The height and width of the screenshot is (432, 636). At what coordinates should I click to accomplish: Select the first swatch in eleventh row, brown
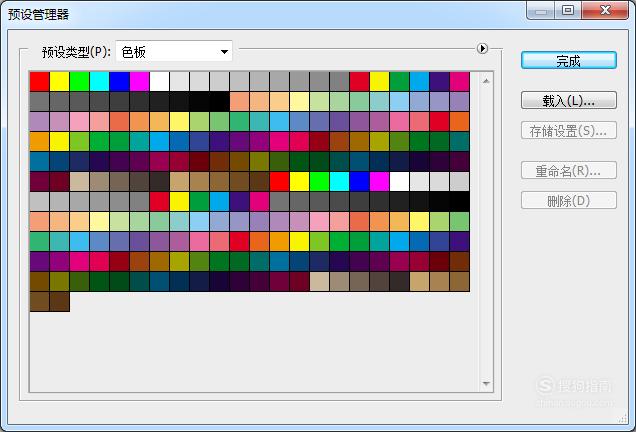pos(40,282)
